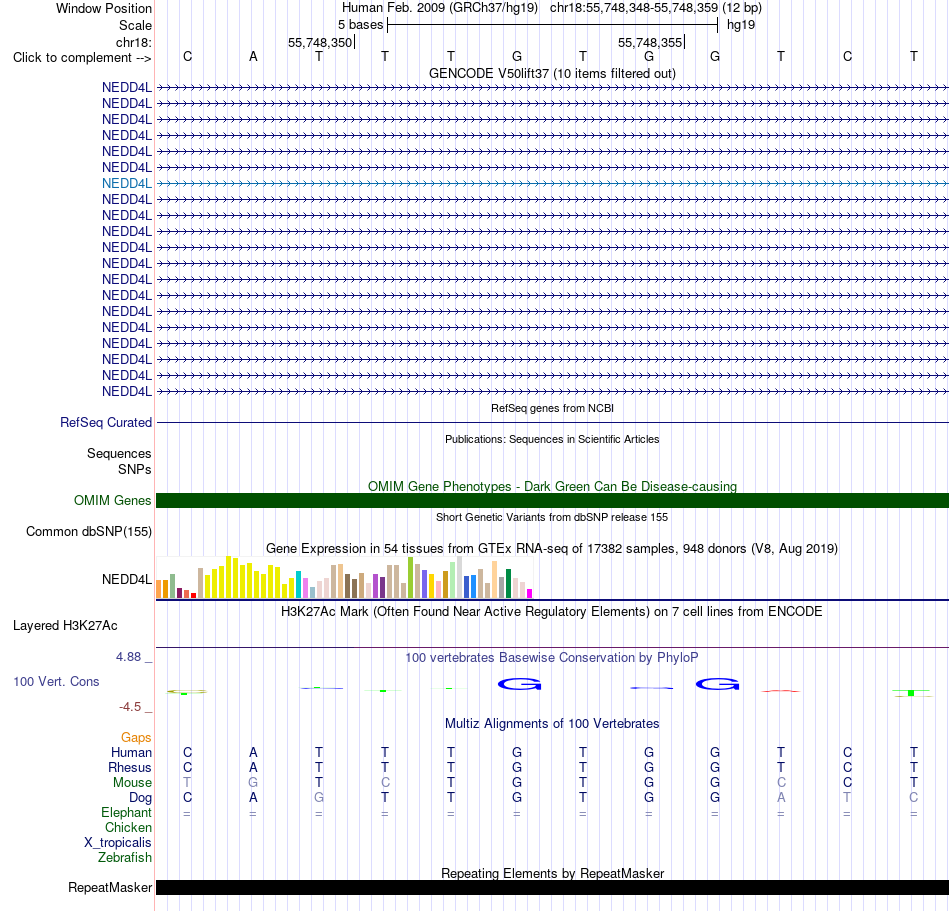The image size is (950, 911).
Task: Click the black RepeatMasker bar
Action: pos(553,887)
